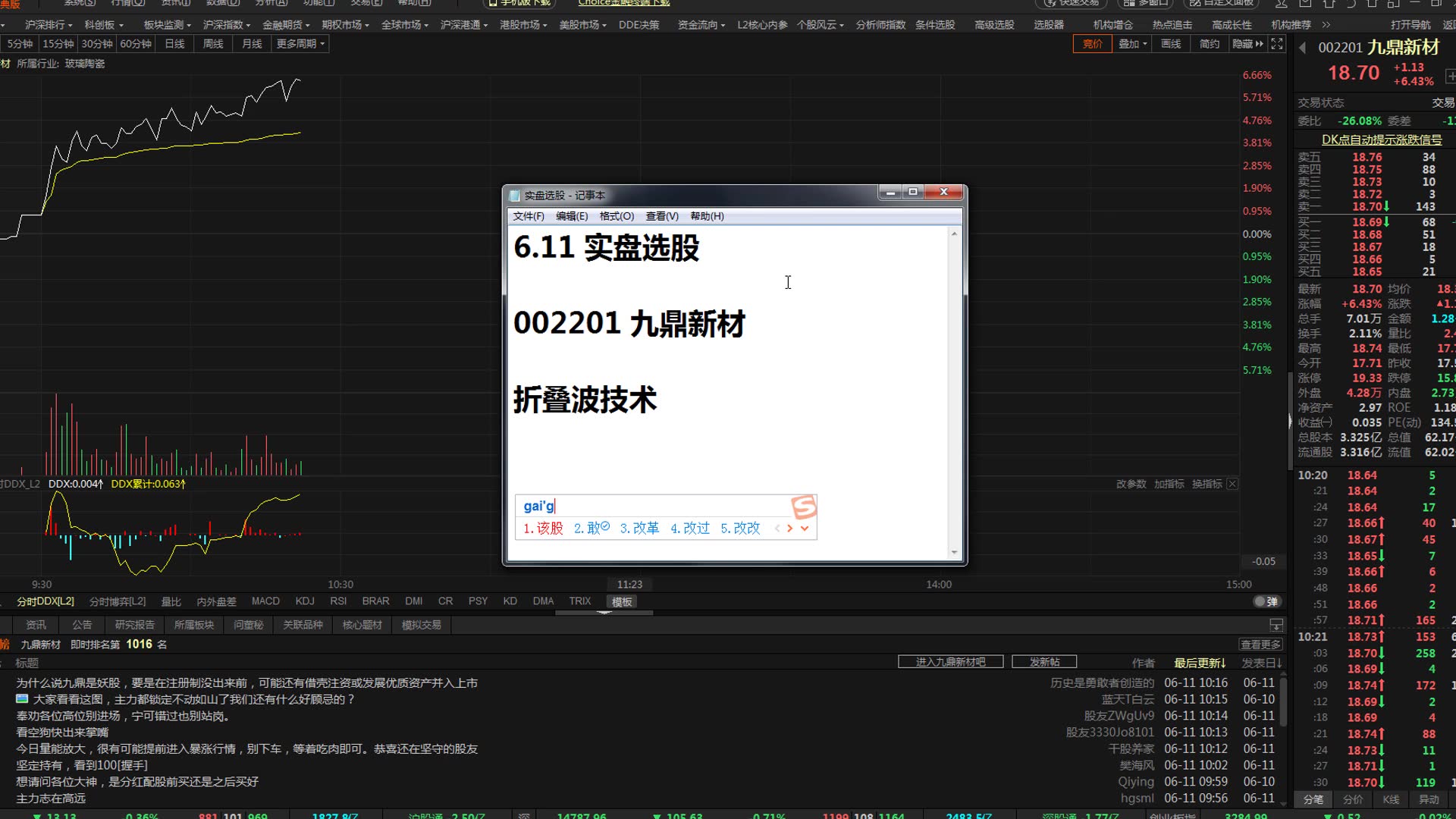The width and height of the screenshot is (1456, 819).
Task: Click 改参数 to change indicator parameters
Action: point(1131,484)
